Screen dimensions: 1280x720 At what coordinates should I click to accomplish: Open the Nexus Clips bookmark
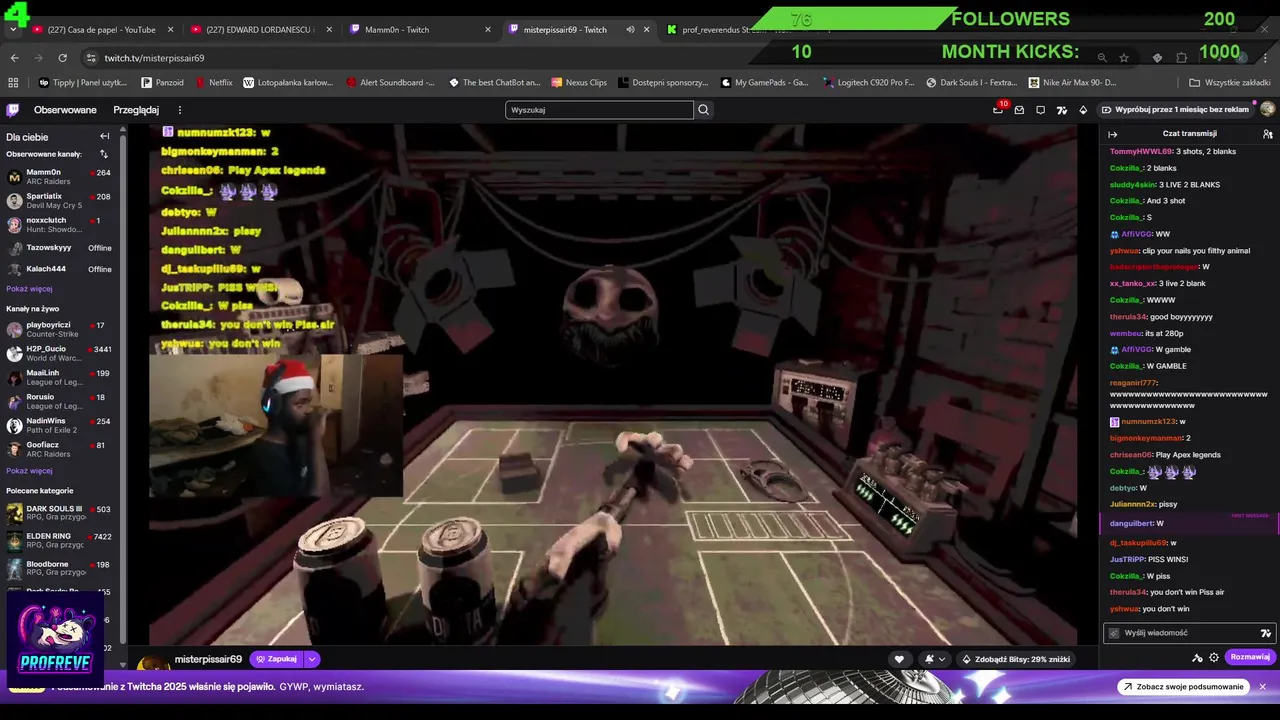(x=579, y=83)
